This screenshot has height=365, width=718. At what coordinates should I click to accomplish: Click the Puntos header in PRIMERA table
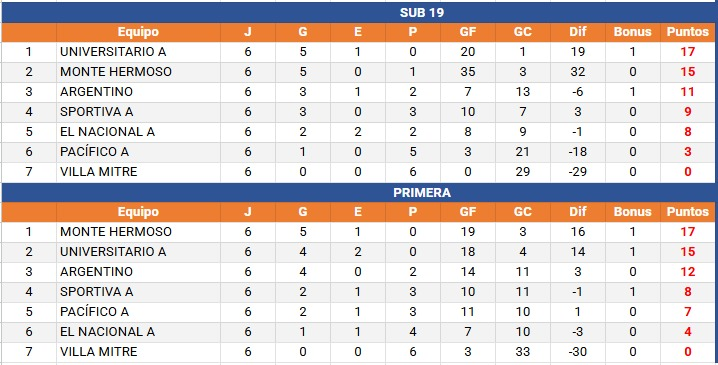(x=688, y=212)
